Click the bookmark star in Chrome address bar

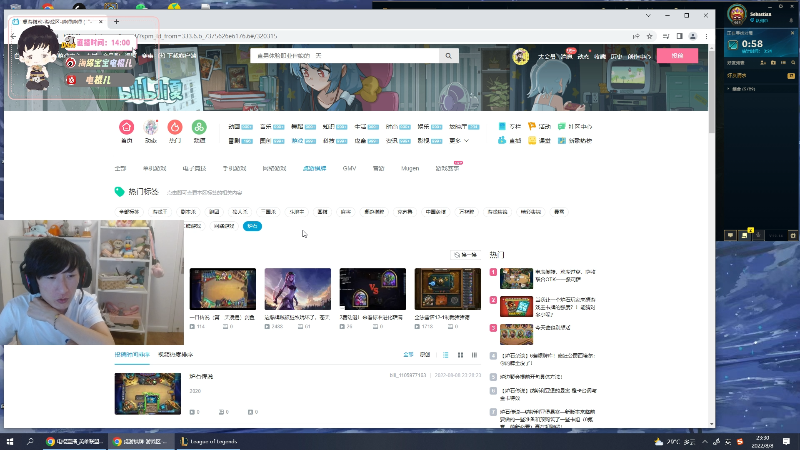[x=649, y=36]
